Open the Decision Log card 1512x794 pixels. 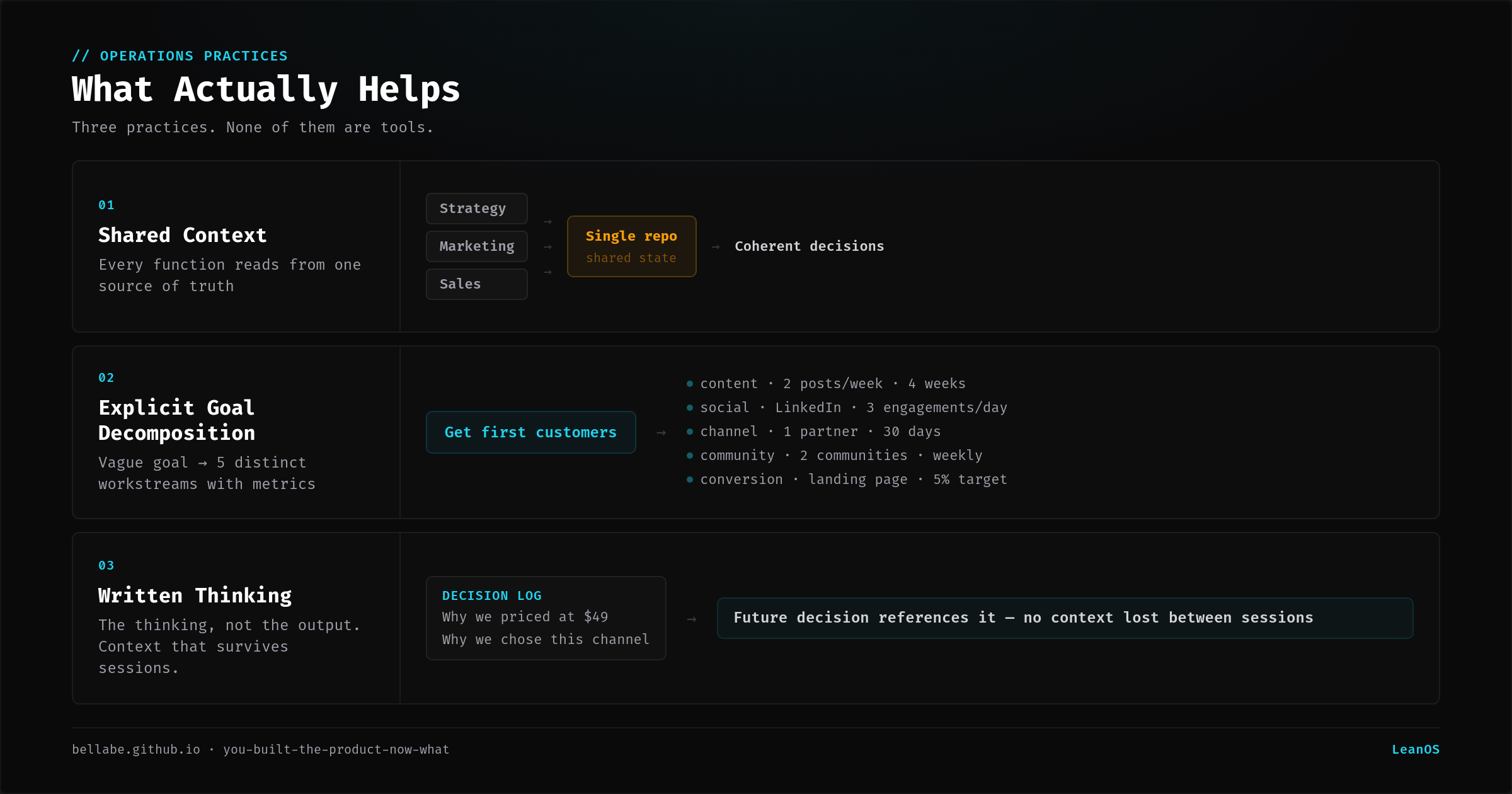click(546, 618)
